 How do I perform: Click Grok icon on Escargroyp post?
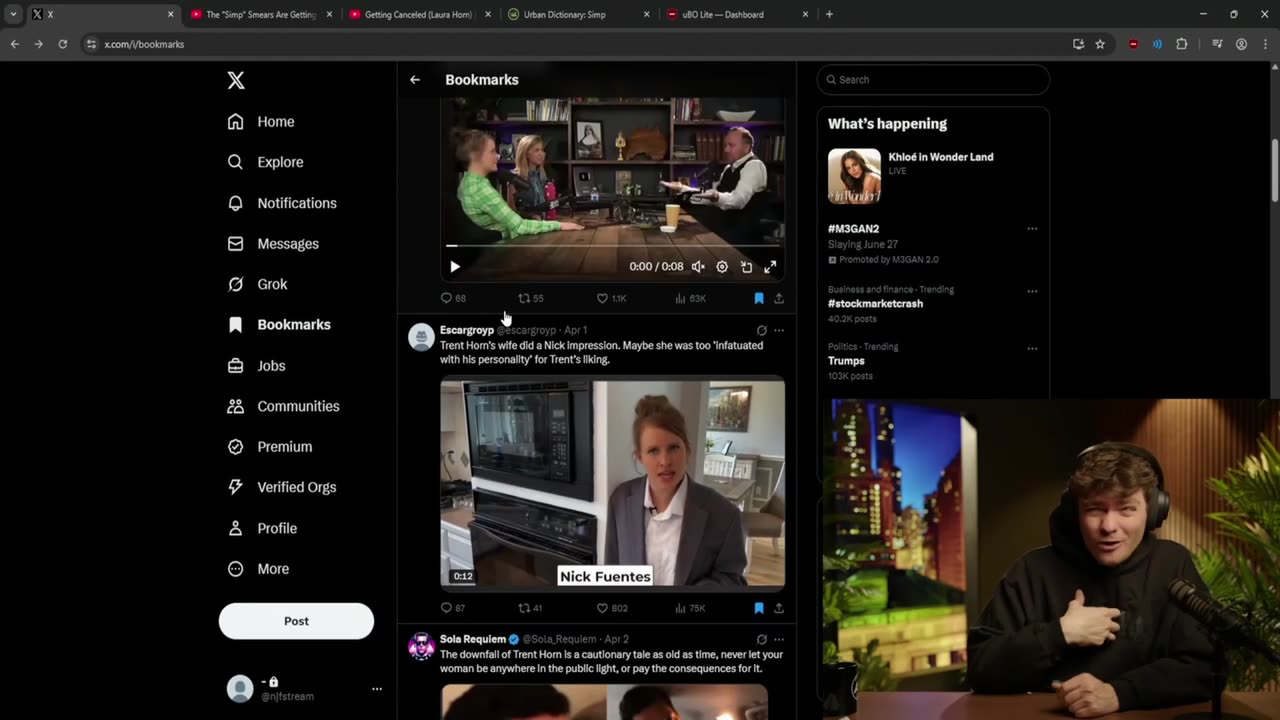click(762, 330)
